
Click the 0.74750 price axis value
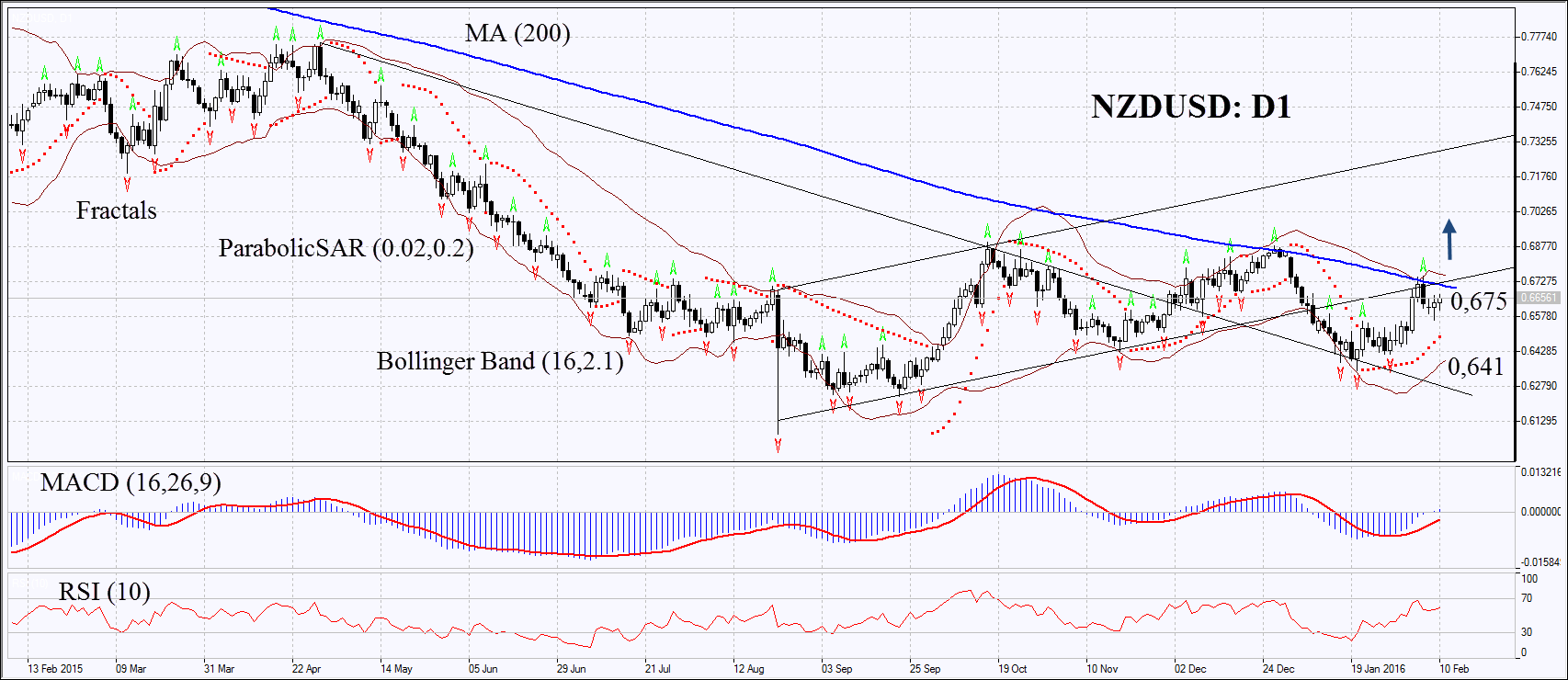click(1539, 106)
